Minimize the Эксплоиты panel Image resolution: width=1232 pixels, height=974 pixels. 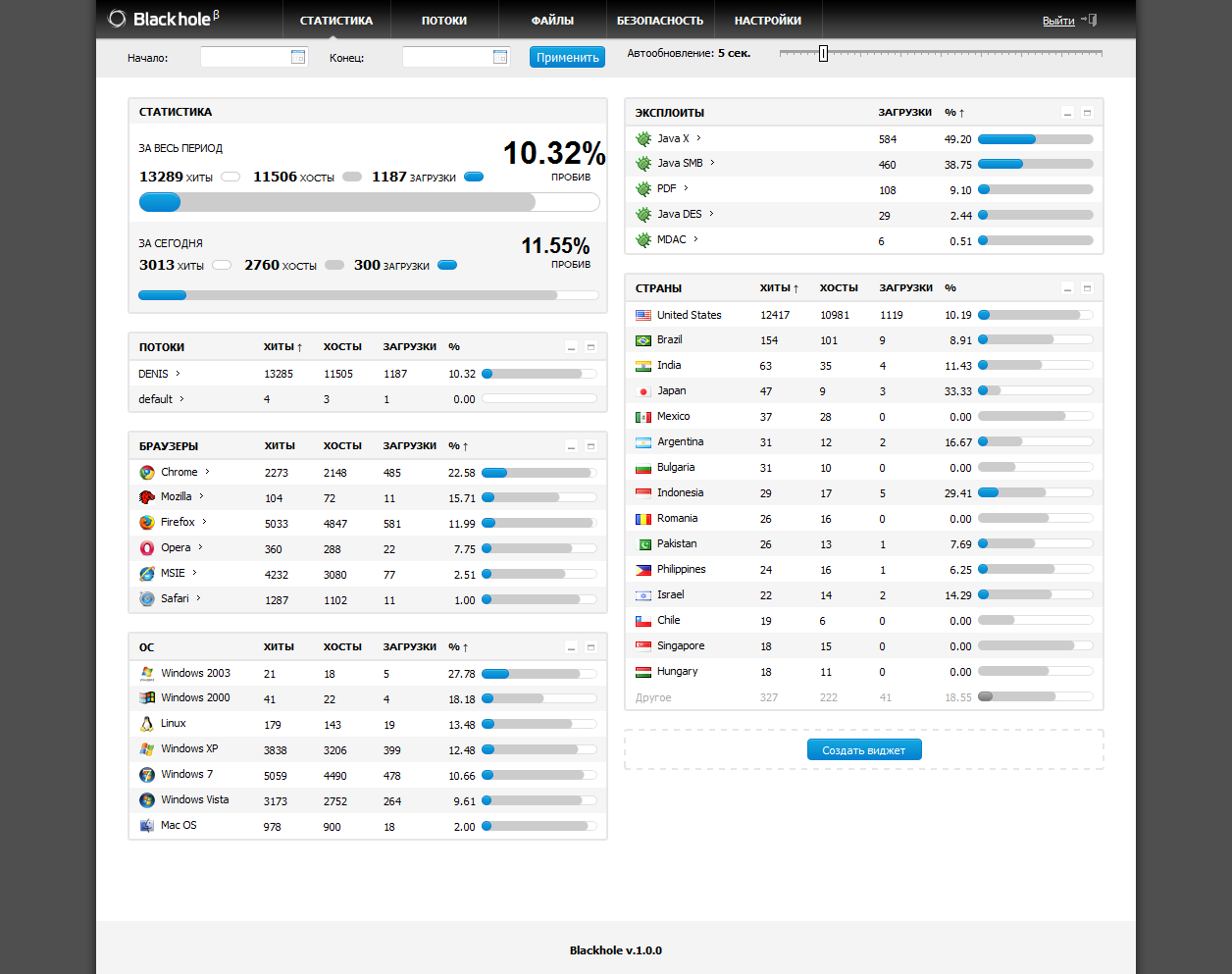pos(1068,114)
